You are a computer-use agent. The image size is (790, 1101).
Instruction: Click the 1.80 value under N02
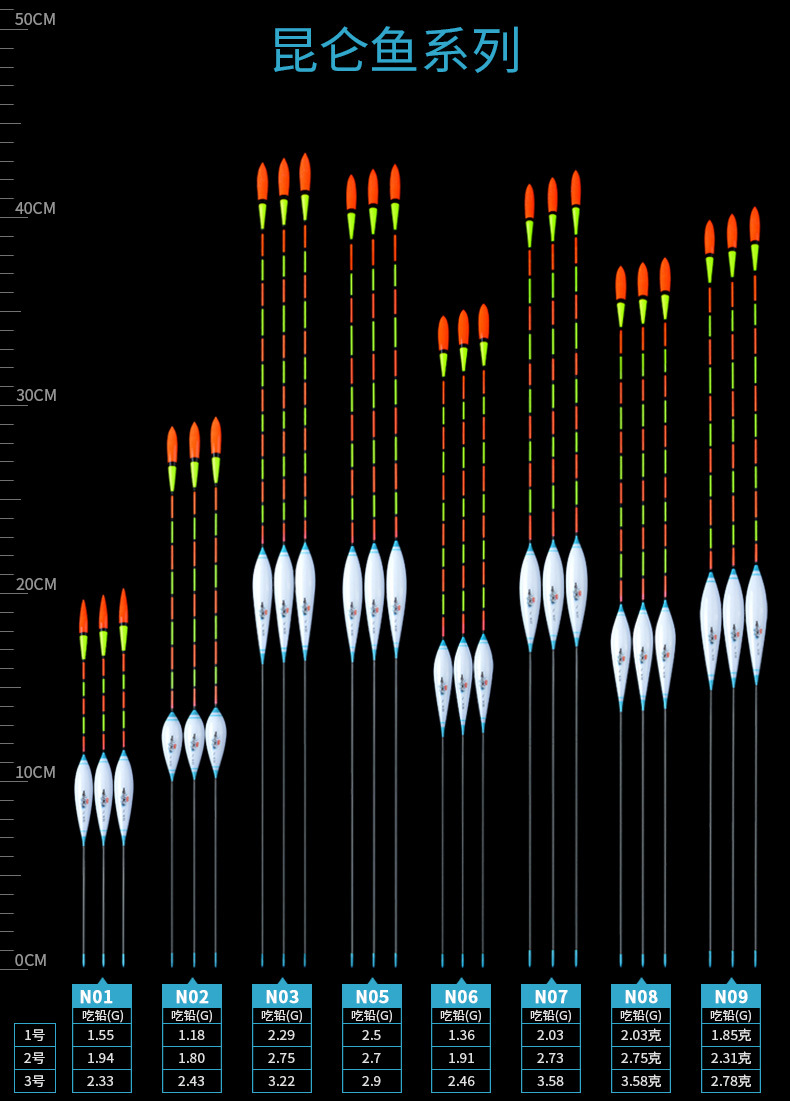192,1058
